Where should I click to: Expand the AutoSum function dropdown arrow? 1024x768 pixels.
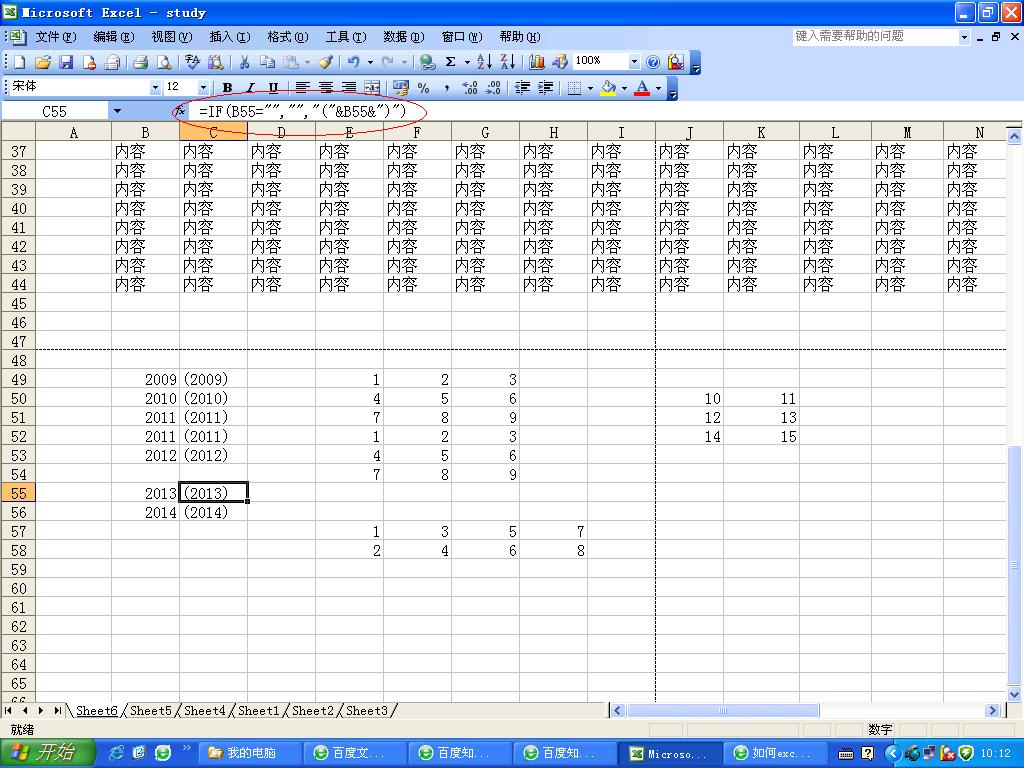coord(467,62)
